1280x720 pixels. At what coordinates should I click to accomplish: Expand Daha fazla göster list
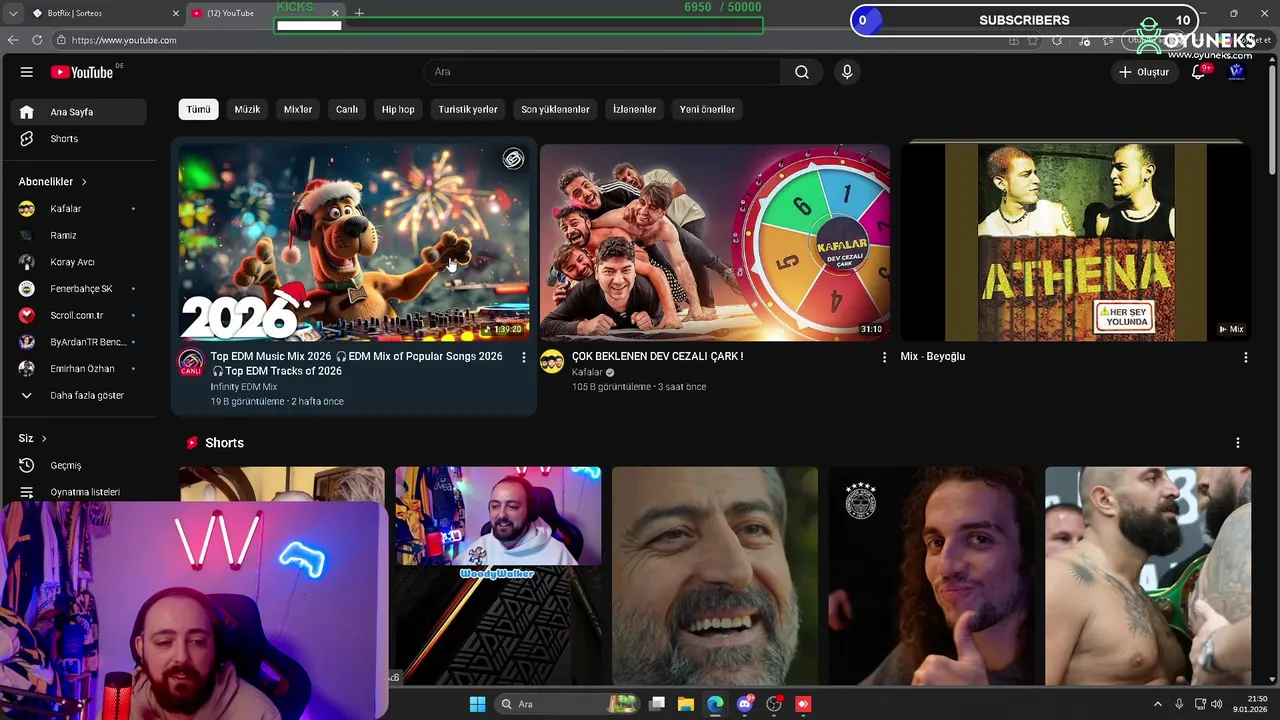pos(79,395)
